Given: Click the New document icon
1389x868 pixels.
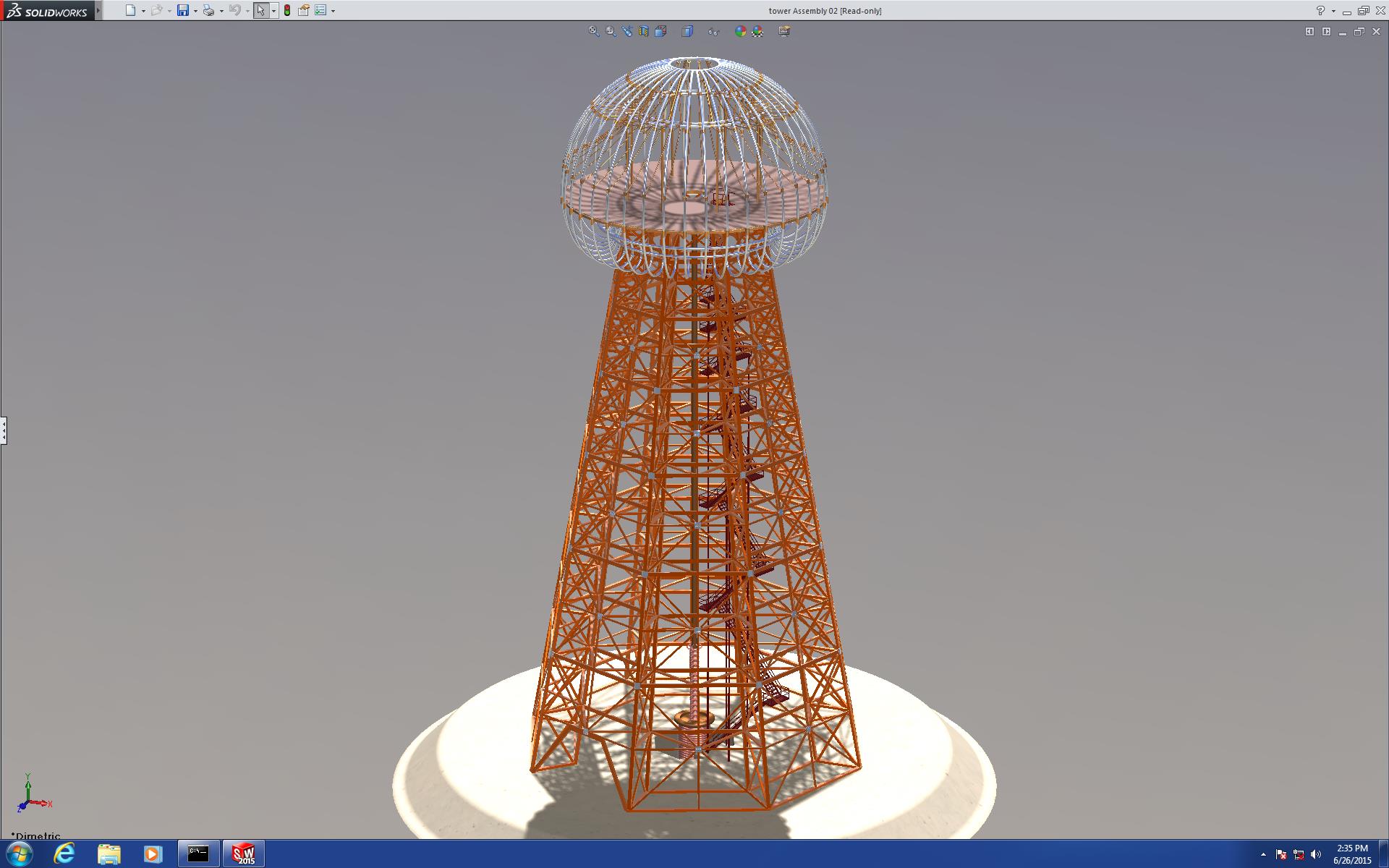Looking at the screenshot, I should click(x=130, y=10).
